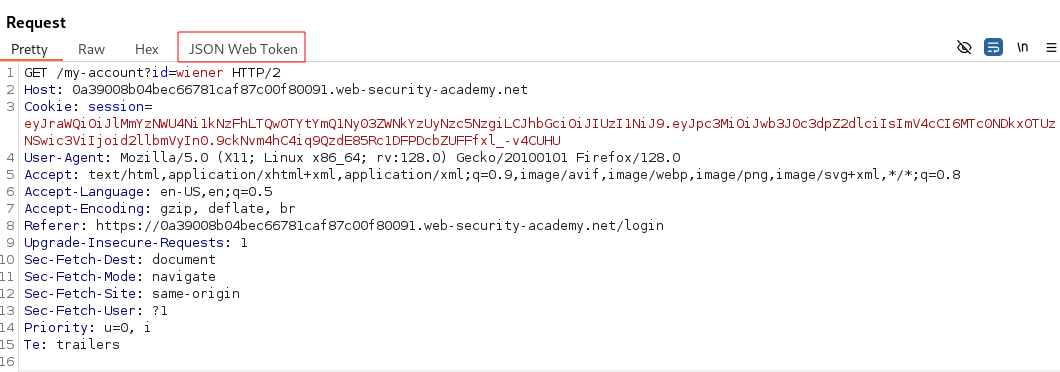Click the Request panel title

click(x=36, y=22)
